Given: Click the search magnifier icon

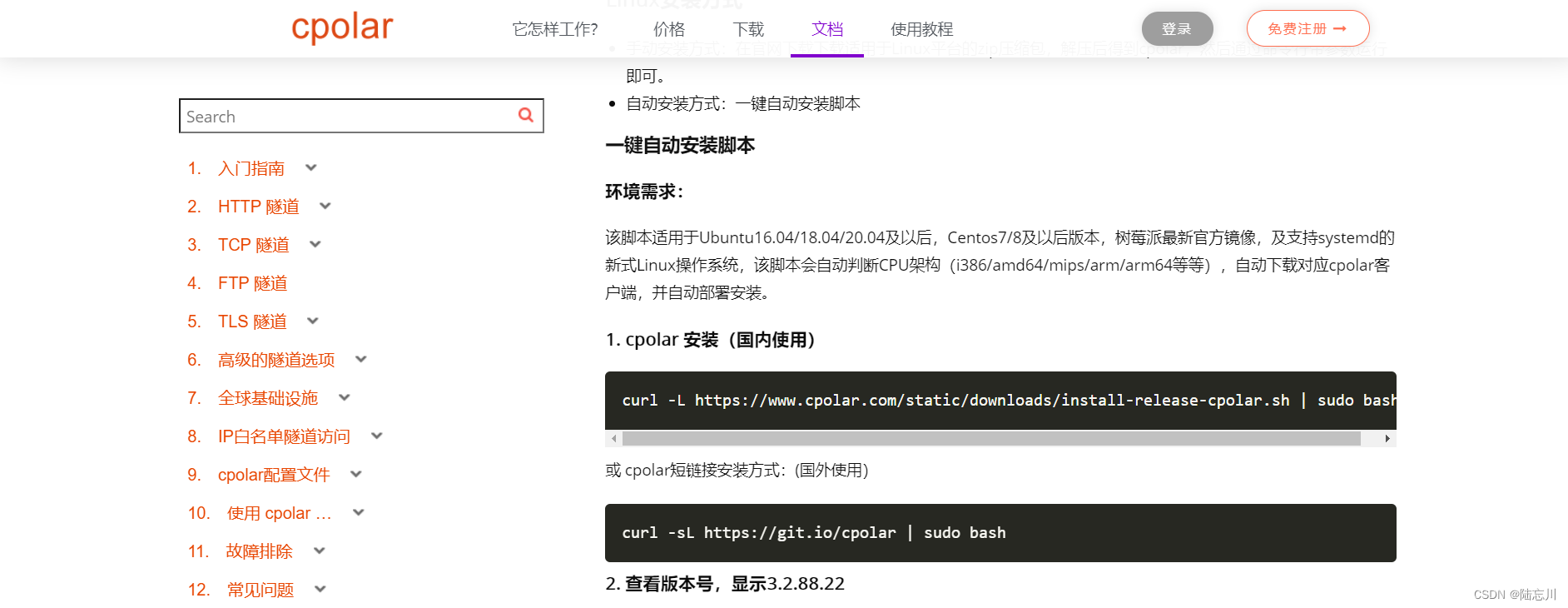Looking at the screenshot, I should tap(526, 115).
